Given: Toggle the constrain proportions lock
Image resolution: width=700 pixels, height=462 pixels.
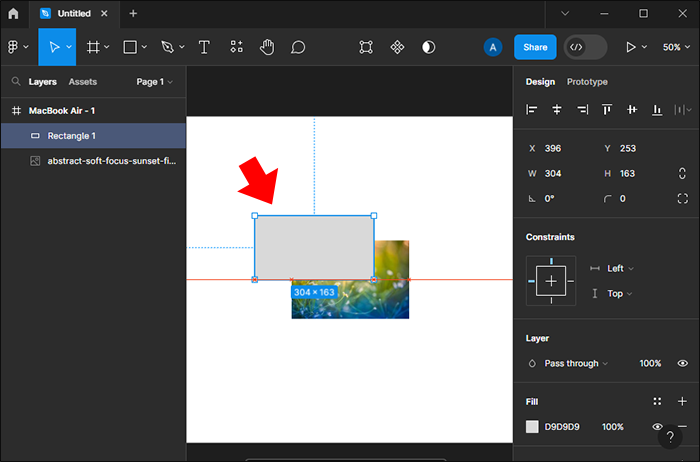Looking at the screenshot, I should (x=682, y=173).
